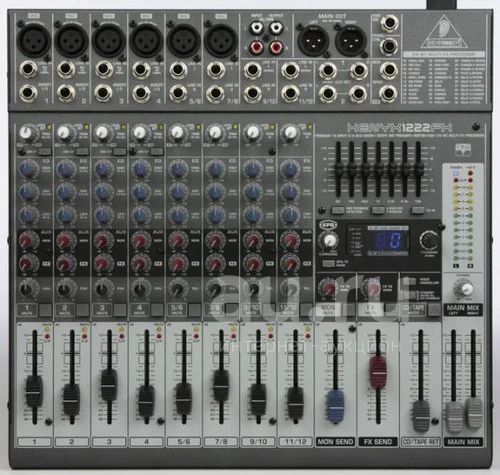The height and width of the screenshot is (475, 500).
Task: Toggle the channel 3 mute button
Action: click(120, 310)
